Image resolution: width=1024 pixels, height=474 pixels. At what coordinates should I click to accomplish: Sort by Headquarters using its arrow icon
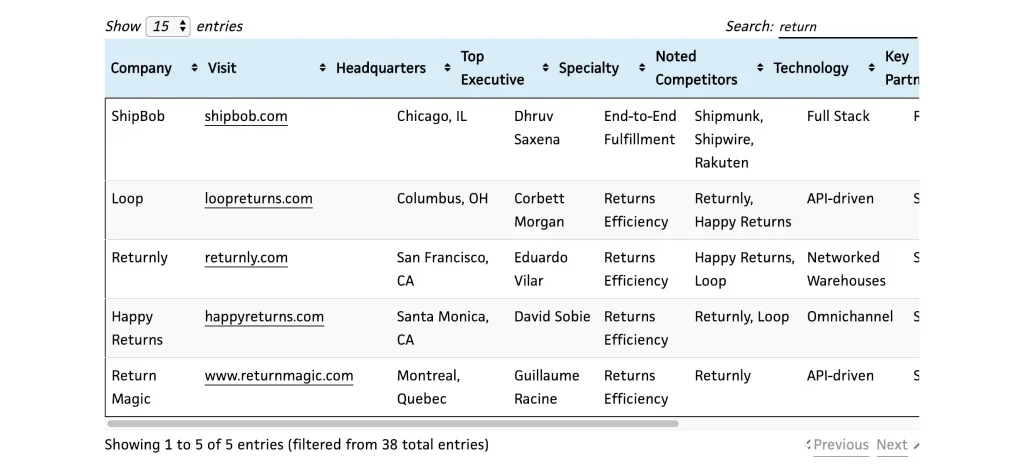447,68
